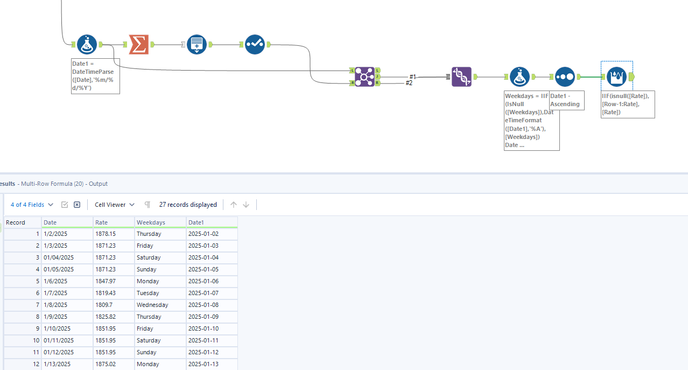Image resolution: width=688 pixels, height=370 pixels.
Task: Select the Select tool with the checkmark icon
Action: 254,44
